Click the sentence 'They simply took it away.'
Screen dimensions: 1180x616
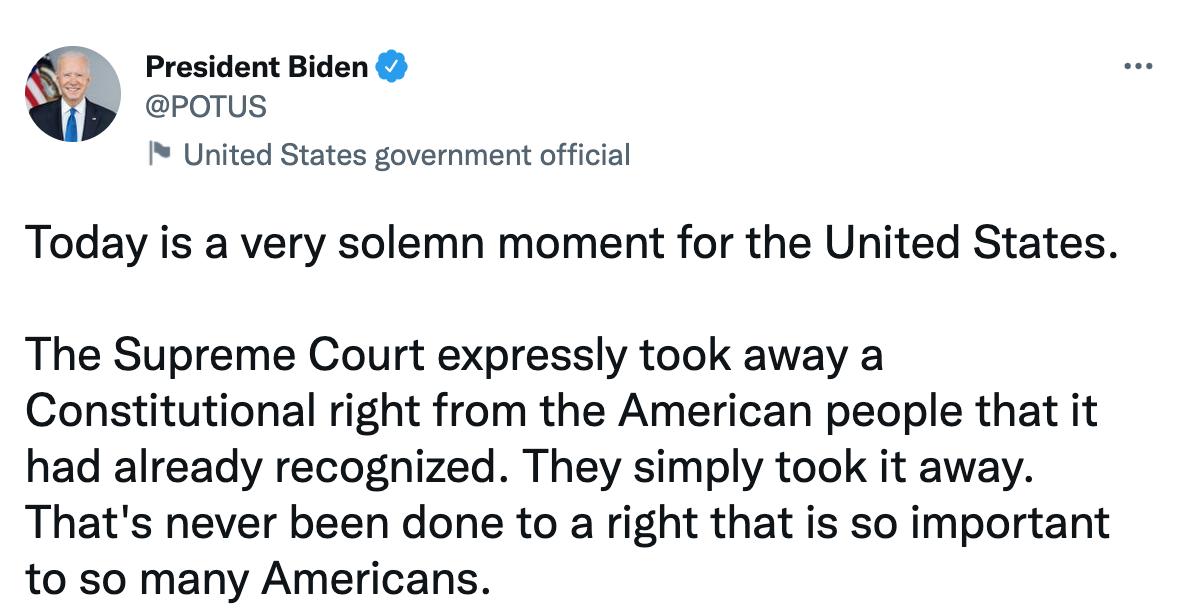pyautogui.click(x=774, y=467)
